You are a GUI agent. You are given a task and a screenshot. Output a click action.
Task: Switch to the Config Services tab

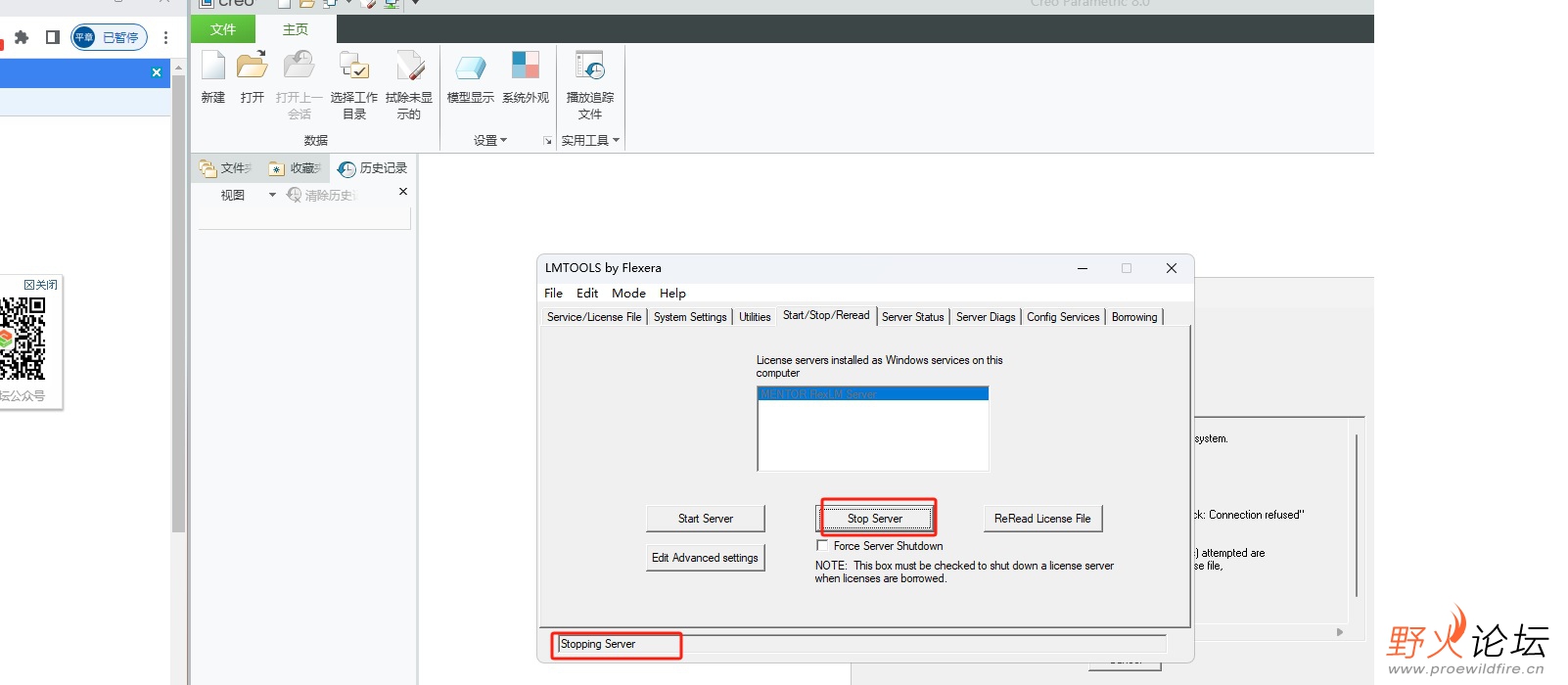coord(1063,317)
